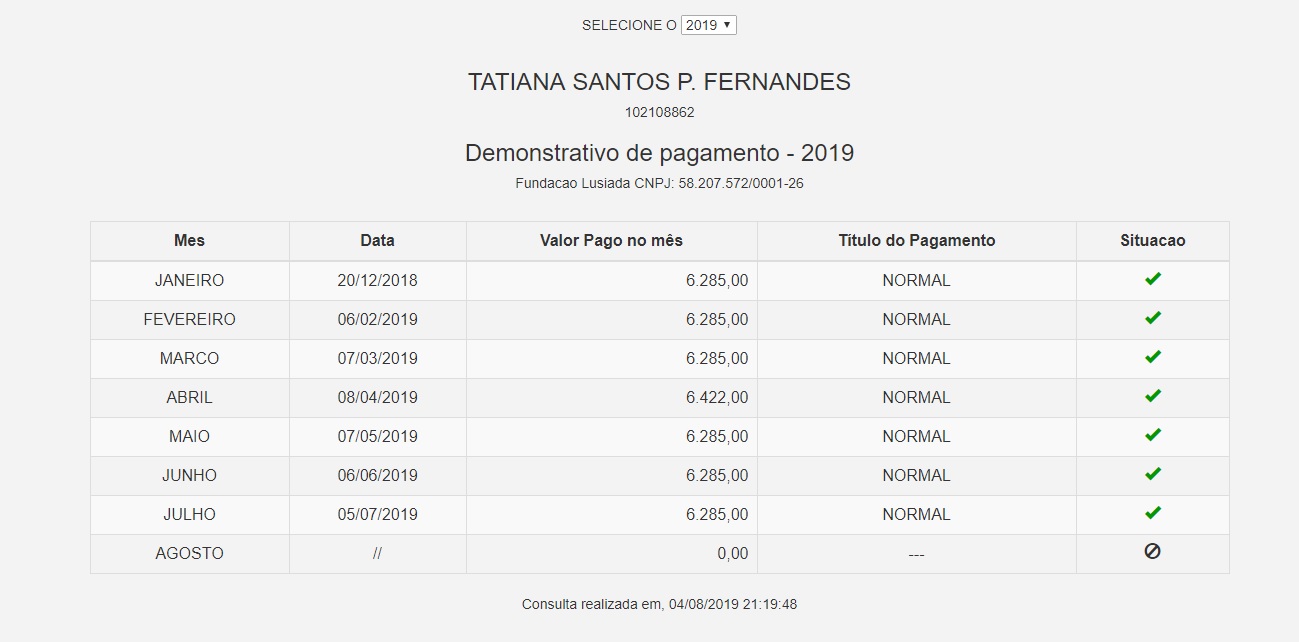Select the 6.422,00 value in the ABRIL row
The width and height of the screenshot is (1299, 642).
(x=716, y=397)
